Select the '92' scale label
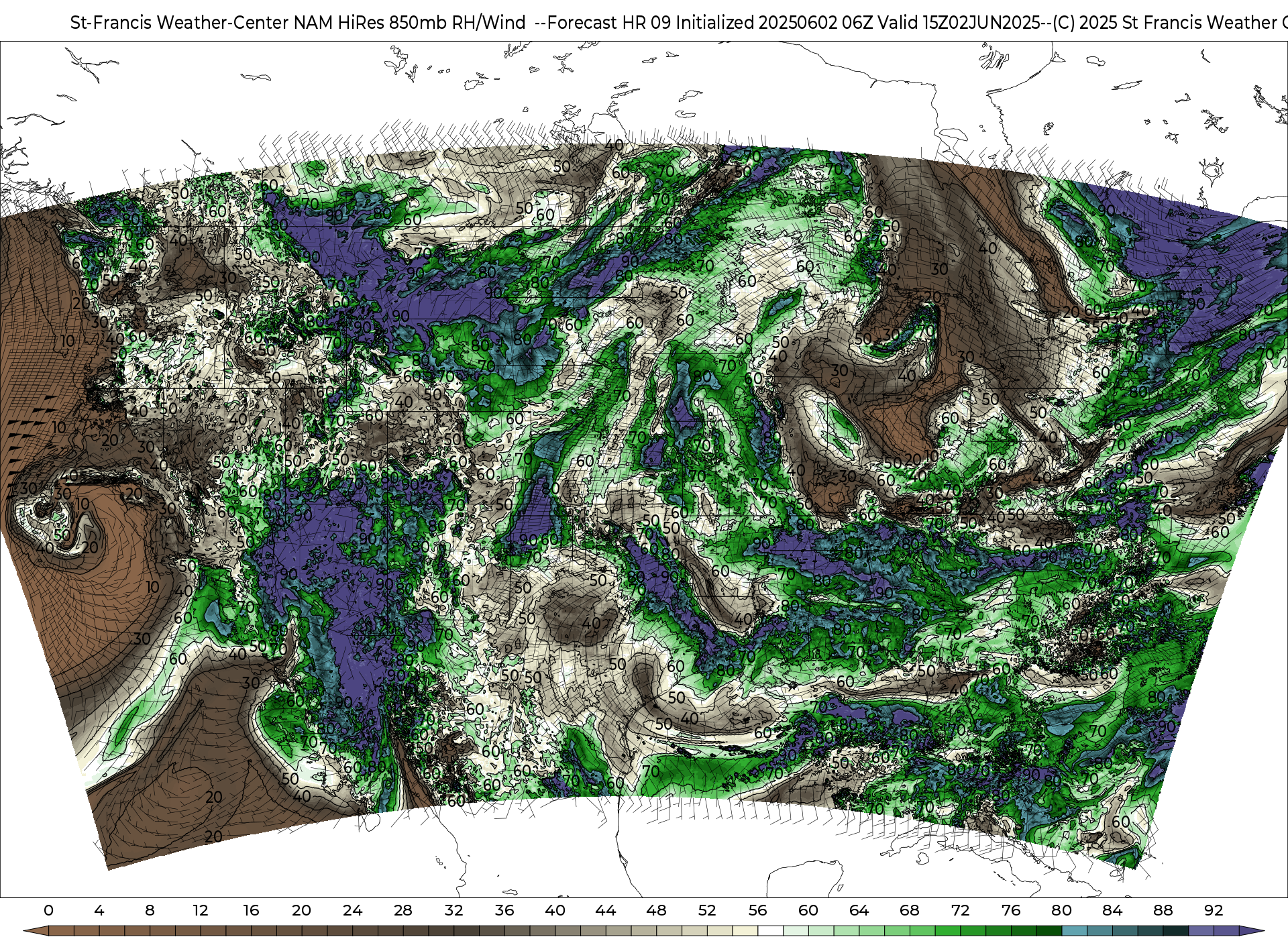Screen dimensions: 1288x939 (x=1214, y=911)
